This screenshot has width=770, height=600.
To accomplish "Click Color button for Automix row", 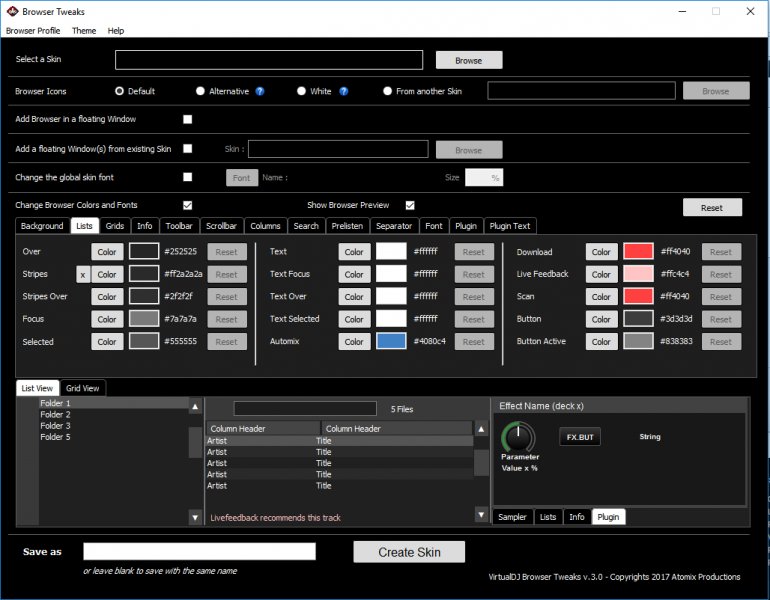I will [354, 342].
